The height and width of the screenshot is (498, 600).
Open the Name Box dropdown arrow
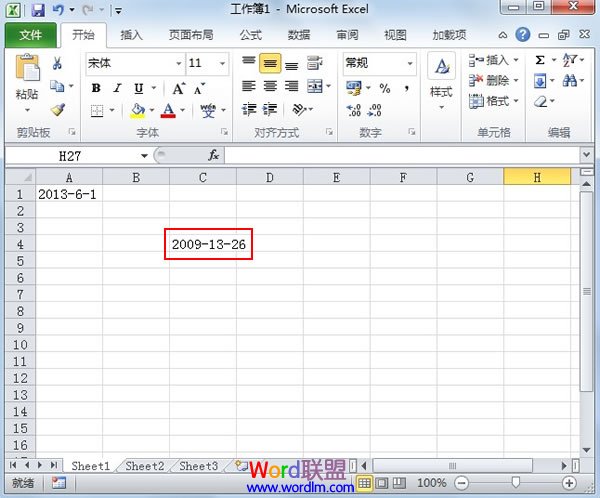pyautogui.click(x=144, y=156)
